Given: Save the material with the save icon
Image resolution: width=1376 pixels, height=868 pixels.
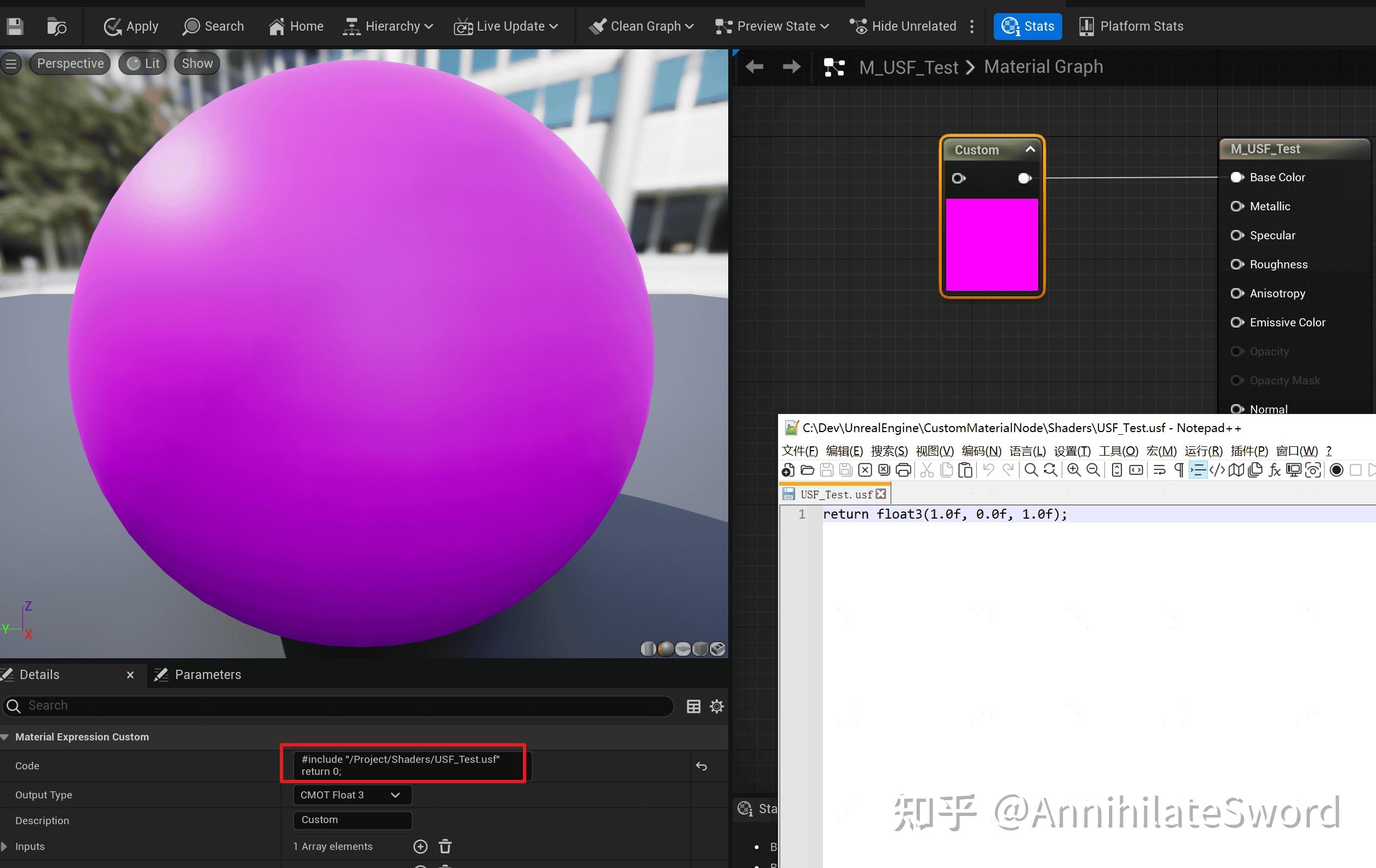Looking at the screenshot, I should coord(15,26).
